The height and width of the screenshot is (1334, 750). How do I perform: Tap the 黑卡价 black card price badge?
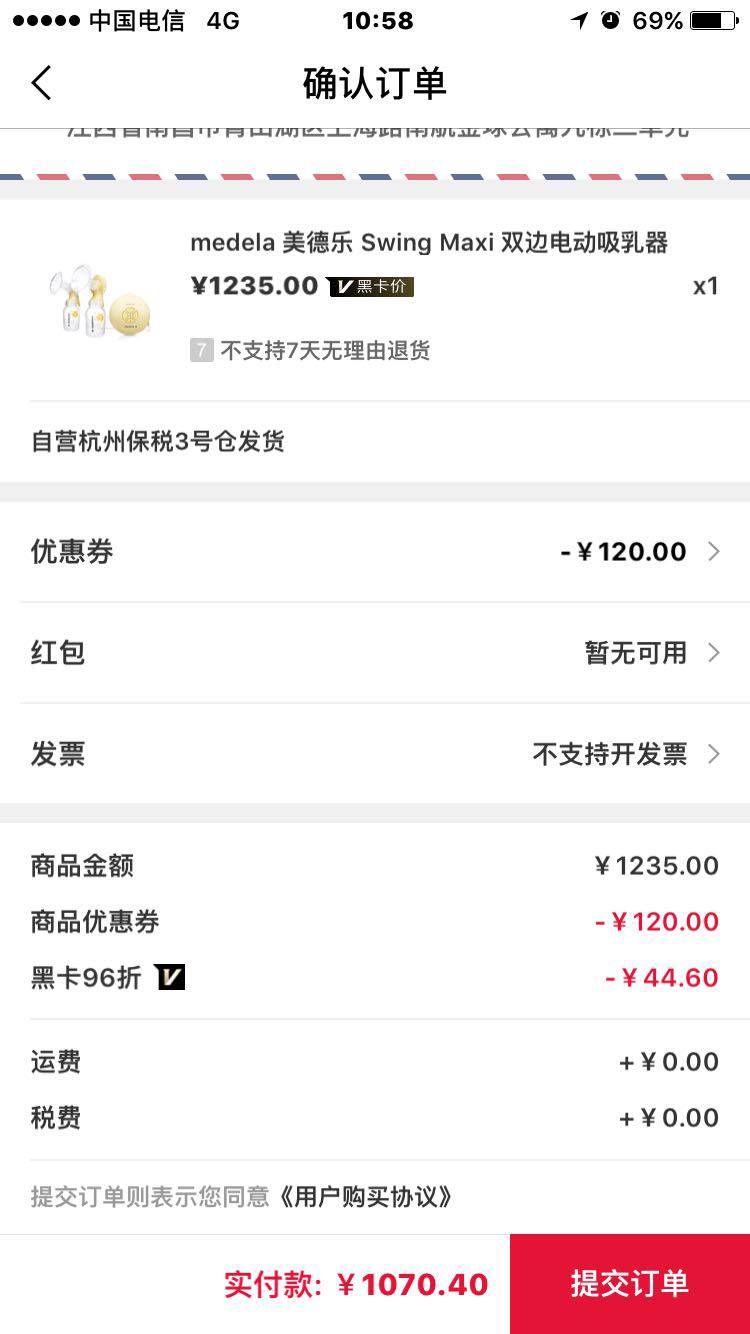pos(371,287)
